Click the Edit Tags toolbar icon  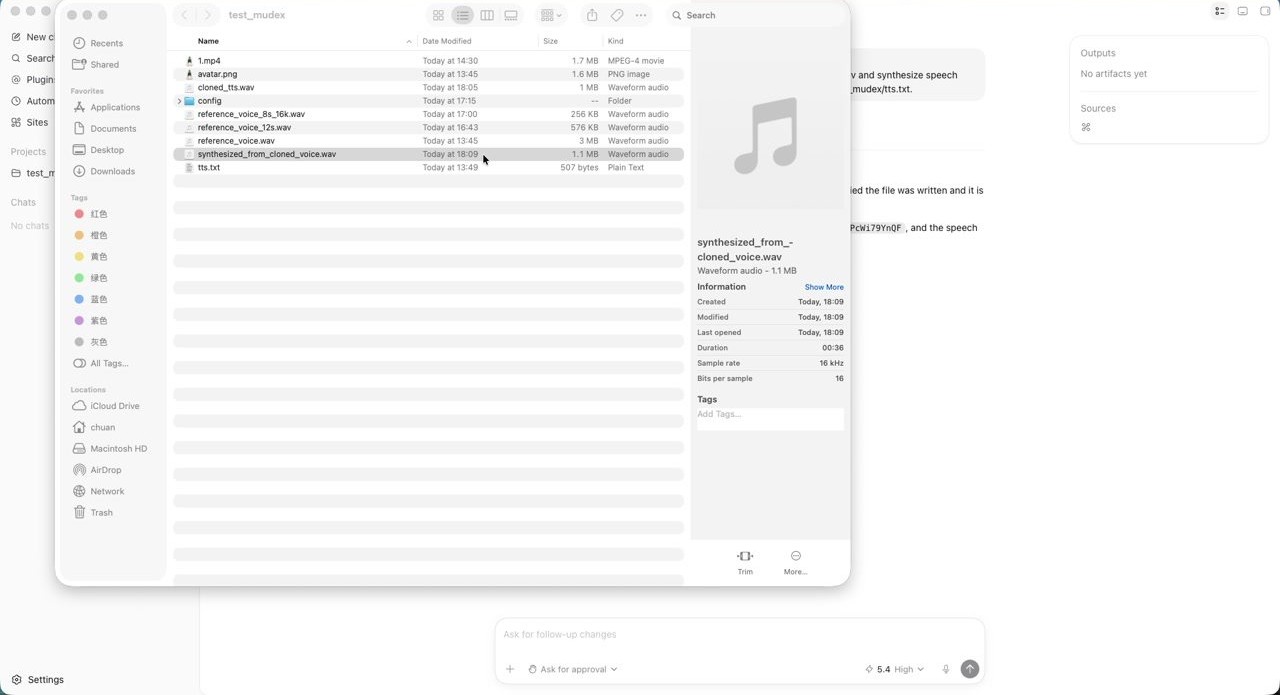pyautogui.click(x=617, y=15)
